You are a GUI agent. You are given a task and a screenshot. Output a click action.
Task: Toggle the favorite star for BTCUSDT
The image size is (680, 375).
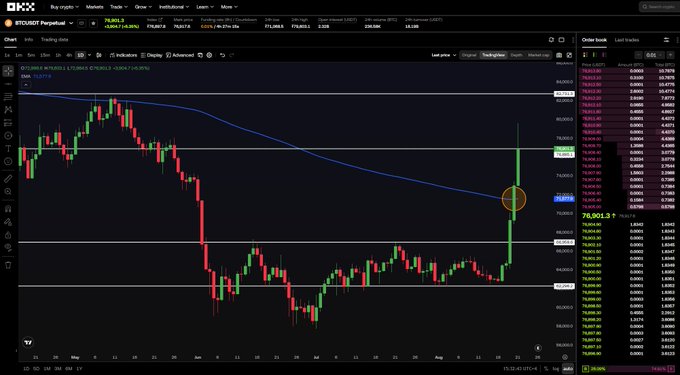(x=93, y=23)
